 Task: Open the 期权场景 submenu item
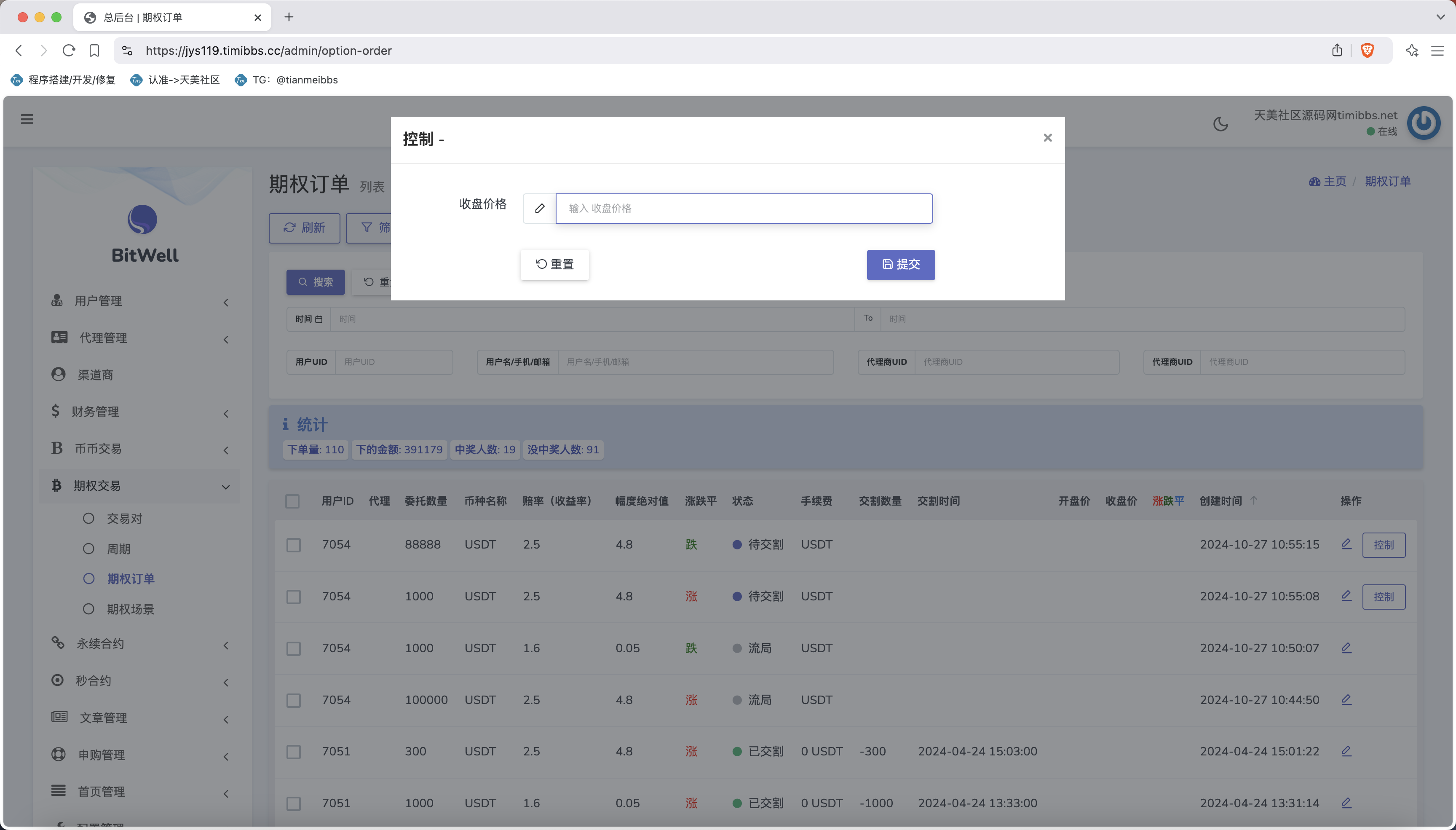pyautogui.click(x=131, y=609)
